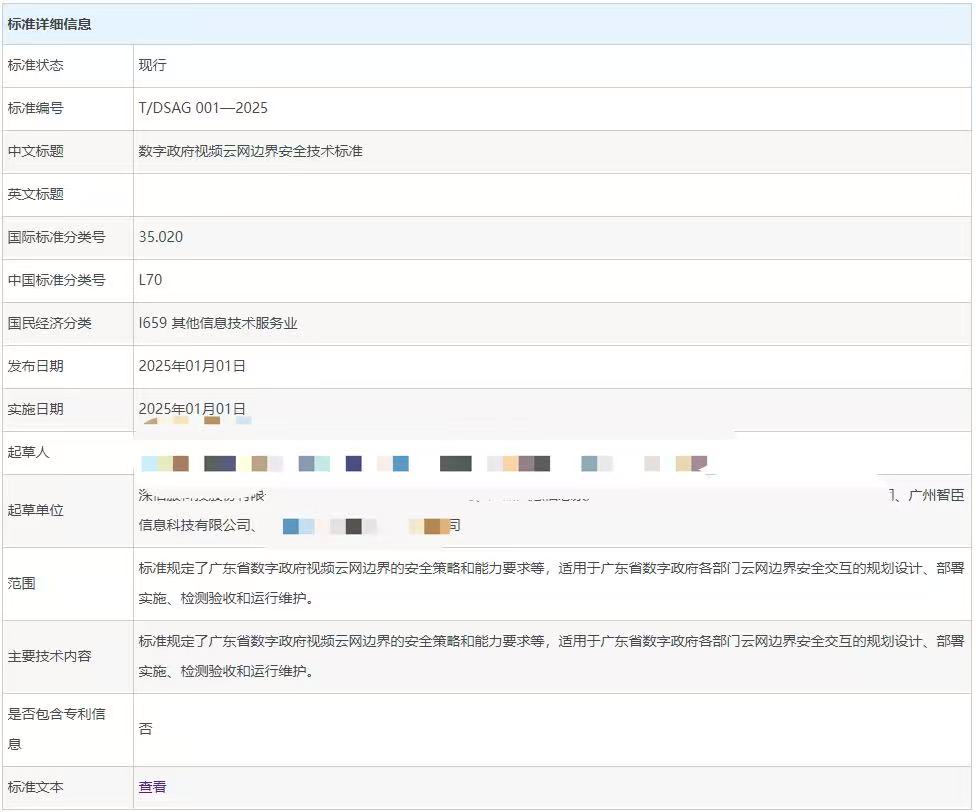Select the 主要技术内容 description paragraph
The height and width of the screenshot is (812, 976).
click(551, 656)
